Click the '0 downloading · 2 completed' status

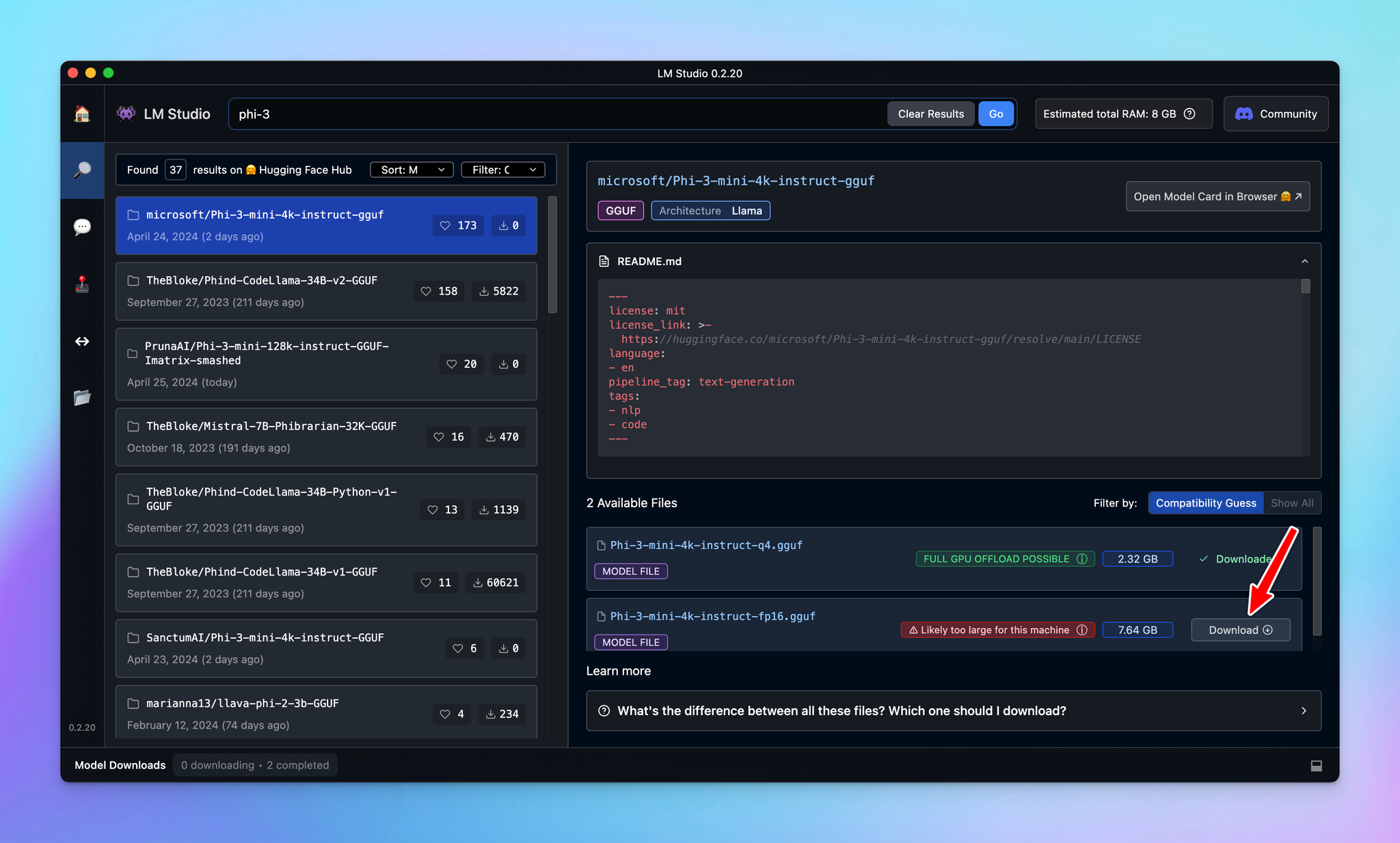click(255, 765)
